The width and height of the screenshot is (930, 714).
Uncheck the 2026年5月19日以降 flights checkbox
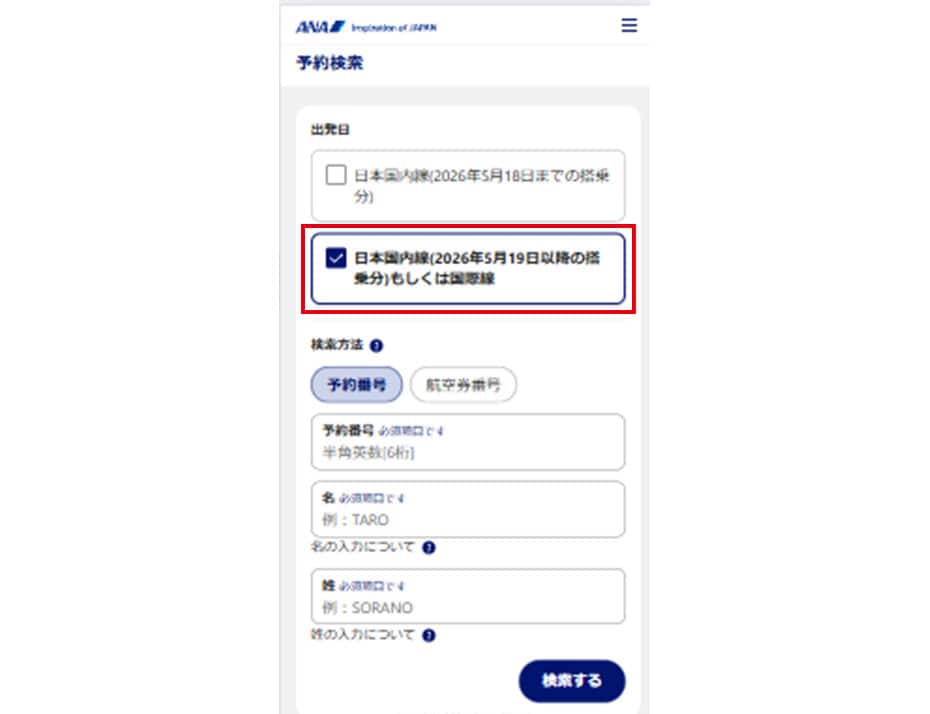pyautogui.click(x=336, y=258)
